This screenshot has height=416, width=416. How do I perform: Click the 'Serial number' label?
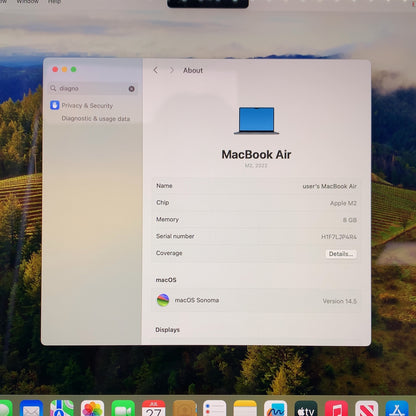pyautogui.click(x=175, y=236)
